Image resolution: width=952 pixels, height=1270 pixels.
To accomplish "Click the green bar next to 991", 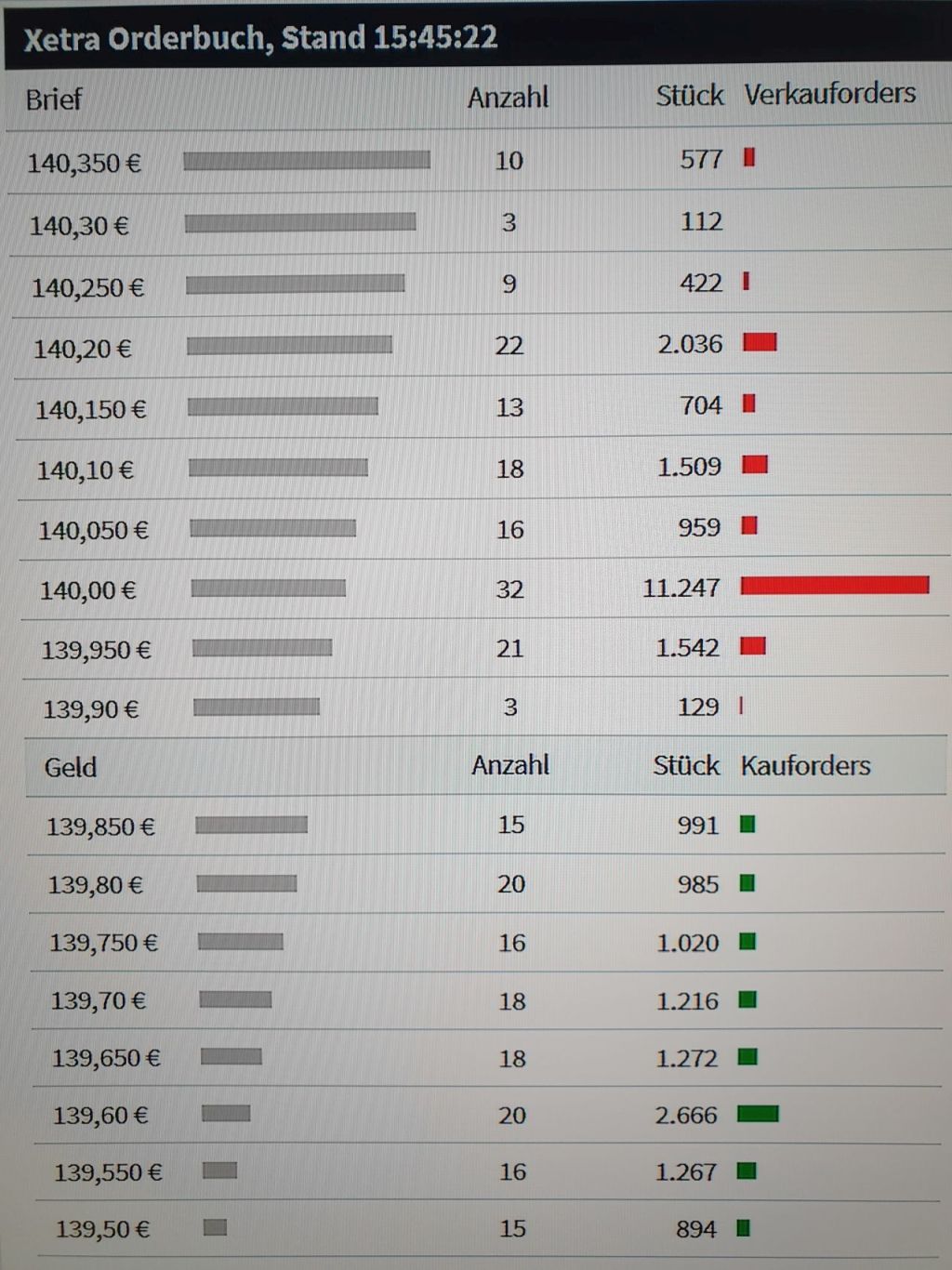I will tap(747, 825).
